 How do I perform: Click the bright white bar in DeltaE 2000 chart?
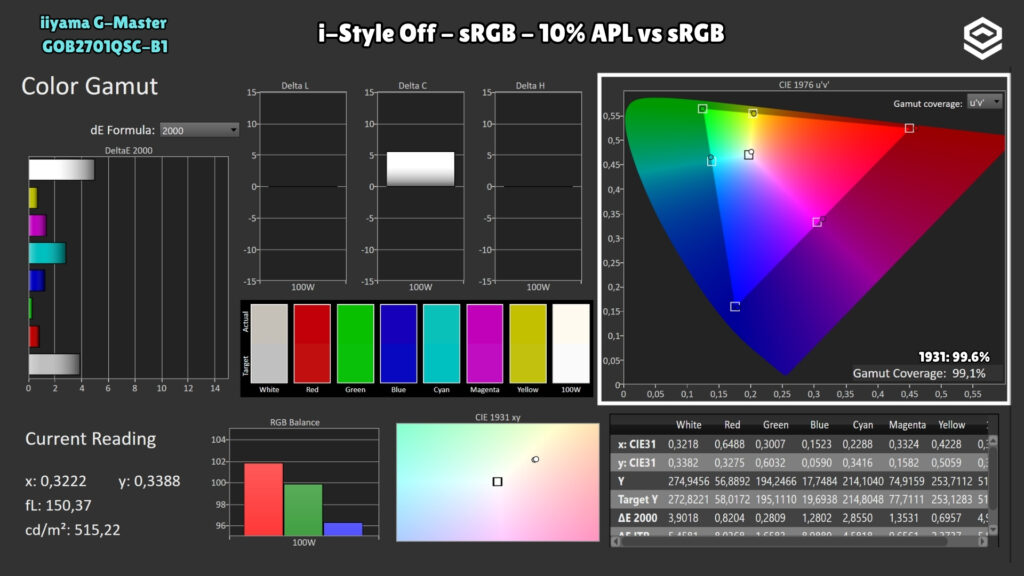pos(61,170)
